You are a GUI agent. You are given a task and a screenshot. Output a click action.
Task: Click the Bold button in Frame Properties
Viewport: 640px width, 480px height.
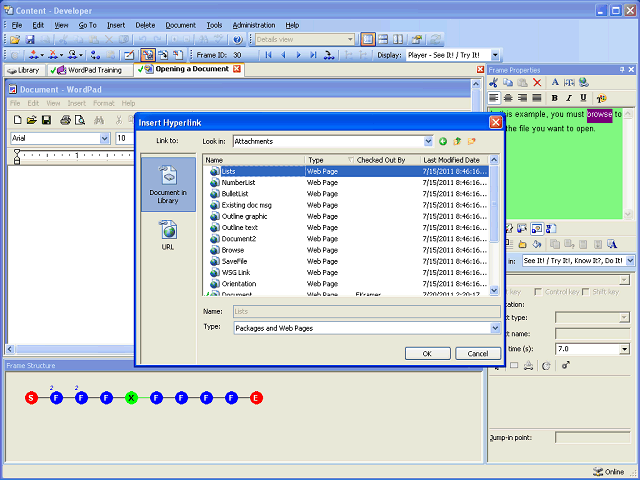pyautogui.click(x=553, y=98)
